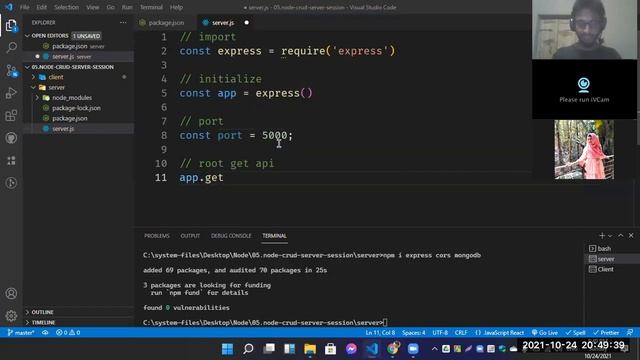Show hidden system tray icons
Screen dimensions: 640x360
point(434,349)
